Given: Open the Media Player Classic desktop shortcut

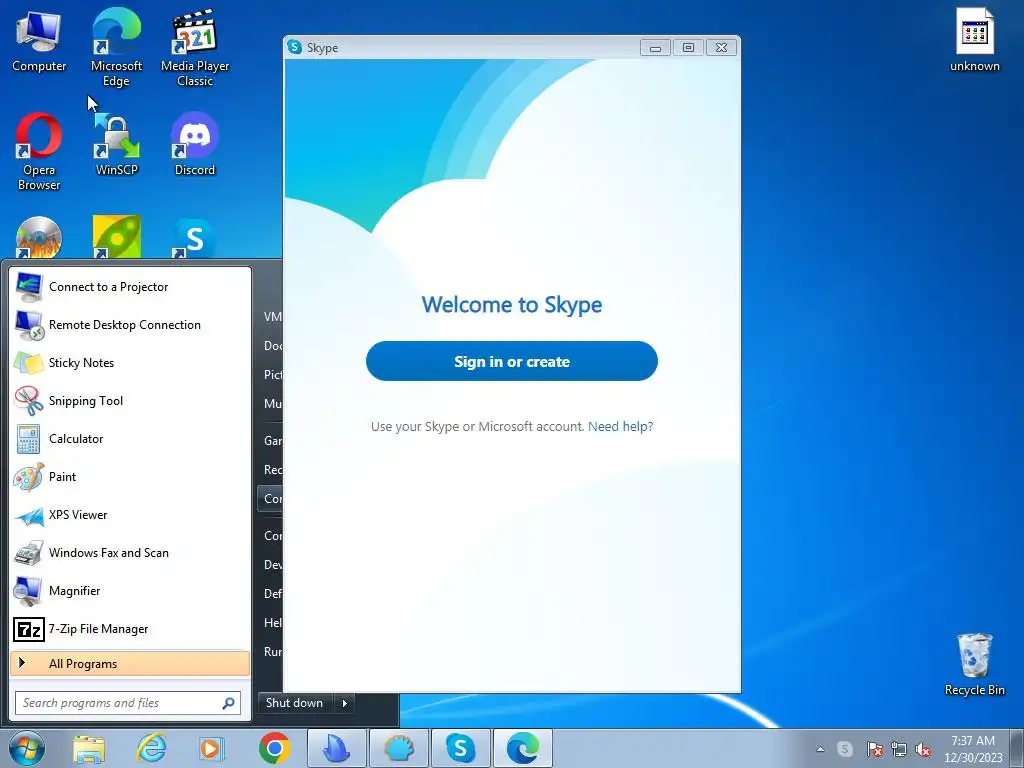Looking at the screenshot, I should pos(195,48).
